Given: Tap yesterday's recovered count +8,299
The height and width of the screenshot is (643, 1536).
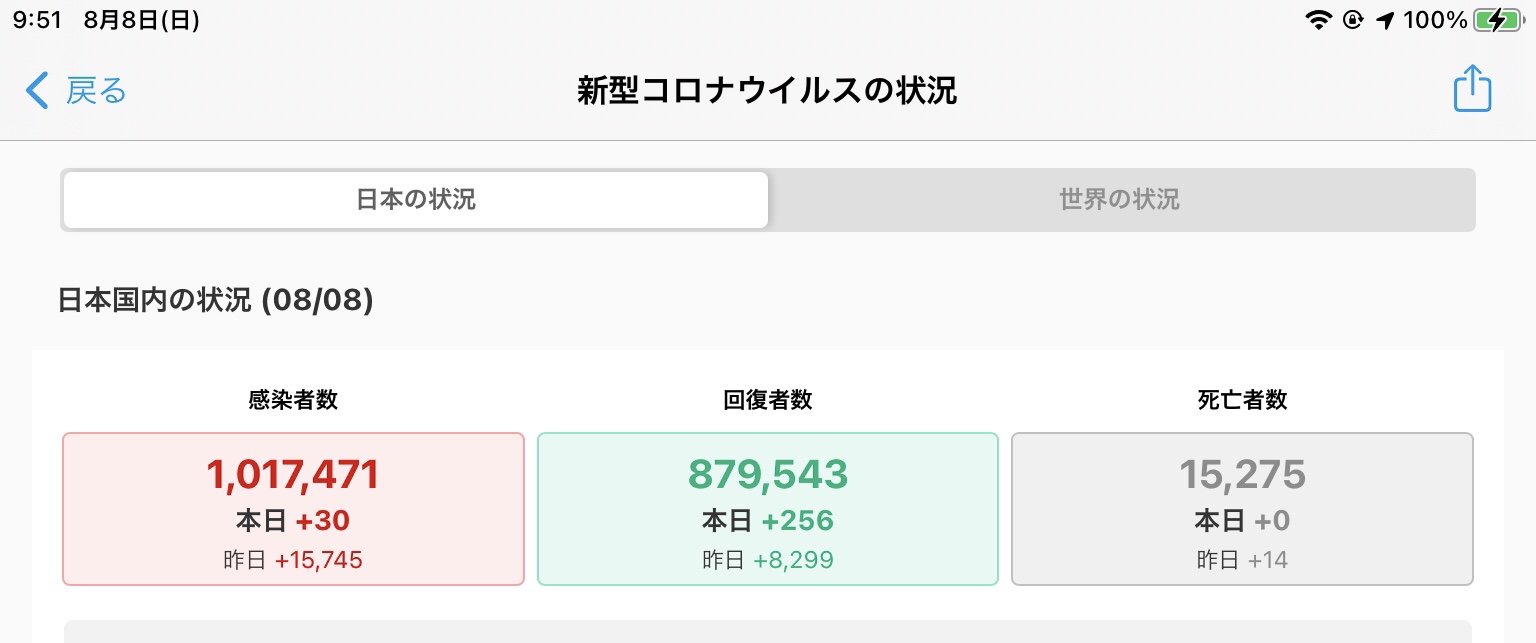Looking at the screenshot, I should click(793, 560).
